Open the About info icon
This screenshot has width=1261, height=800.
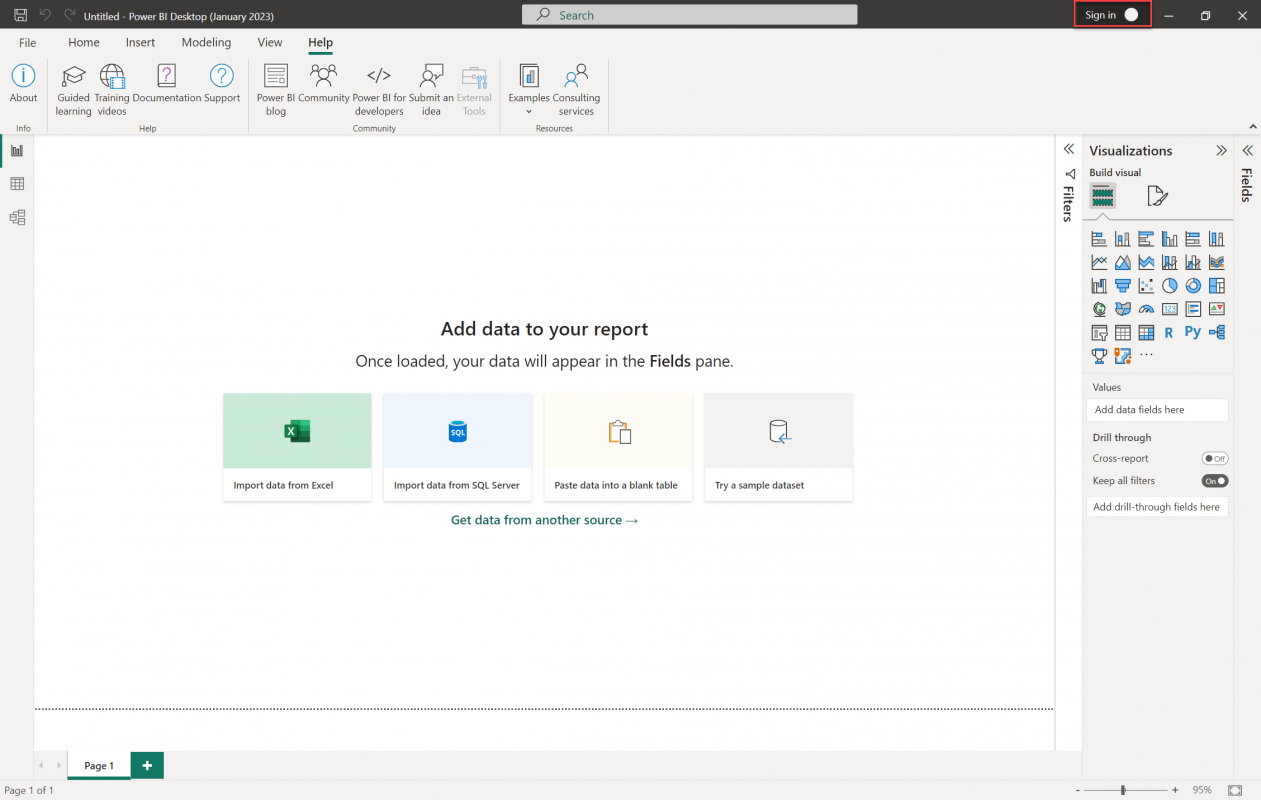tap(23, 84)
